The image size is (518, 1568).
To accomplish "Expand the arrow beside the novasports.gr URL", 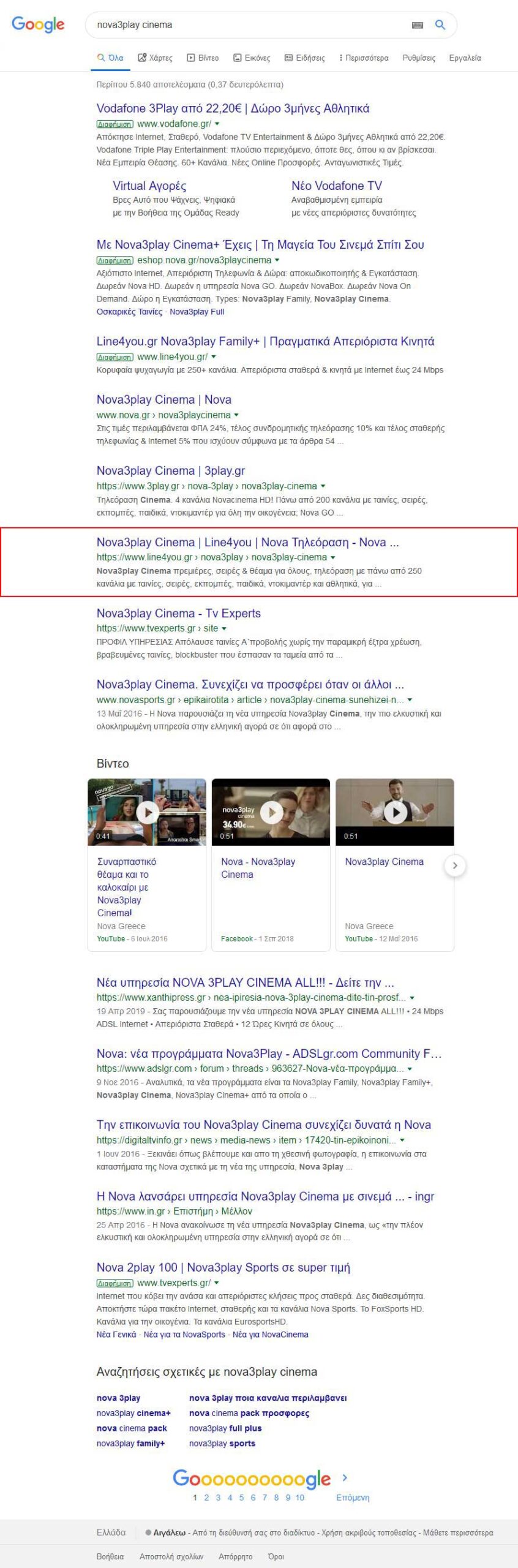I will pos(409,700).
